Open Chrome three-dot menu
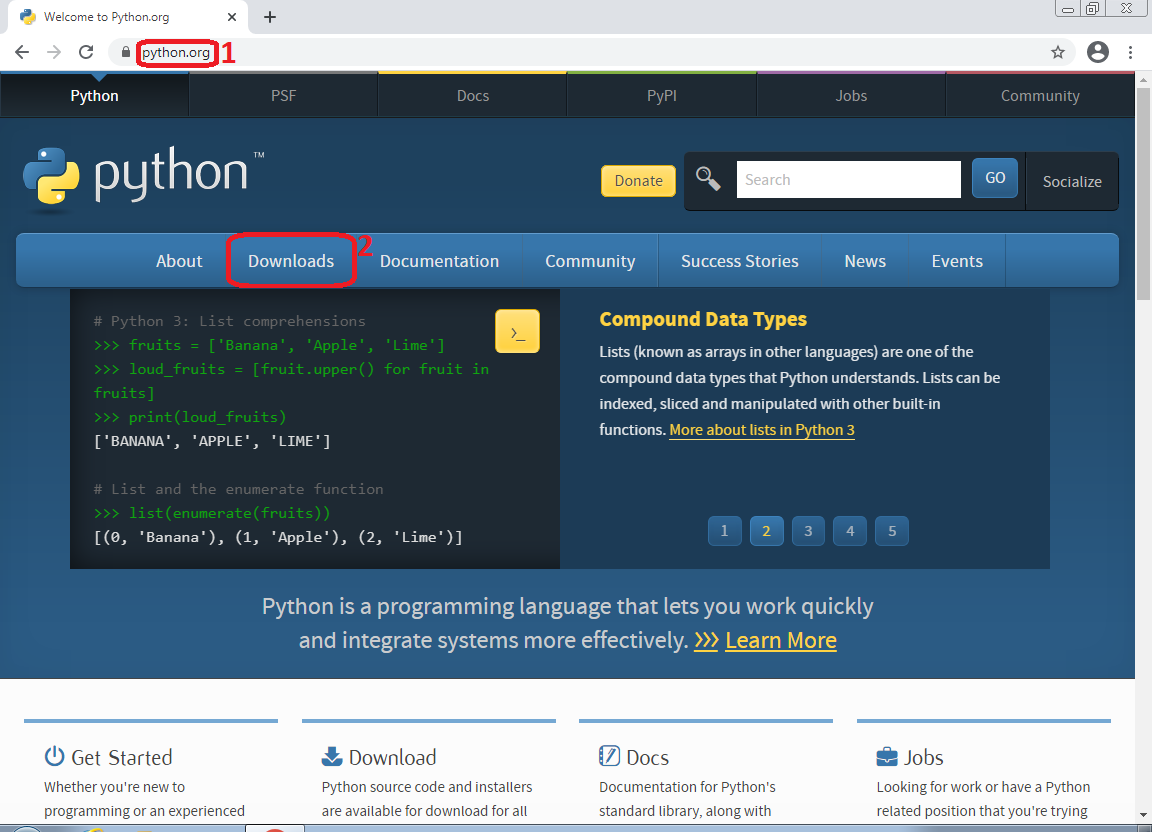 pos(1131,53)
